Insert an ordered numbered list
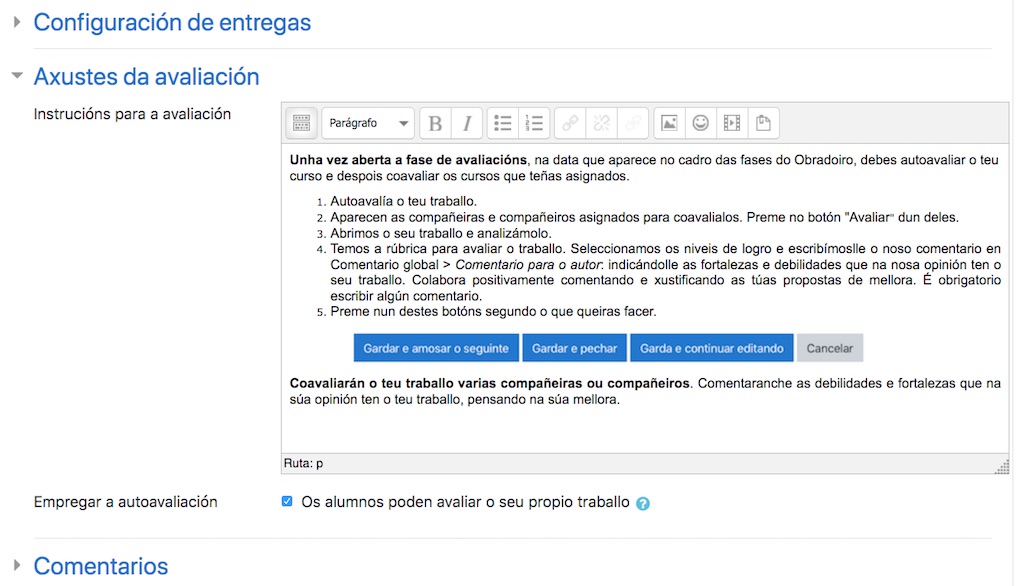This screenshot has height=586, width=1024. 535,122
